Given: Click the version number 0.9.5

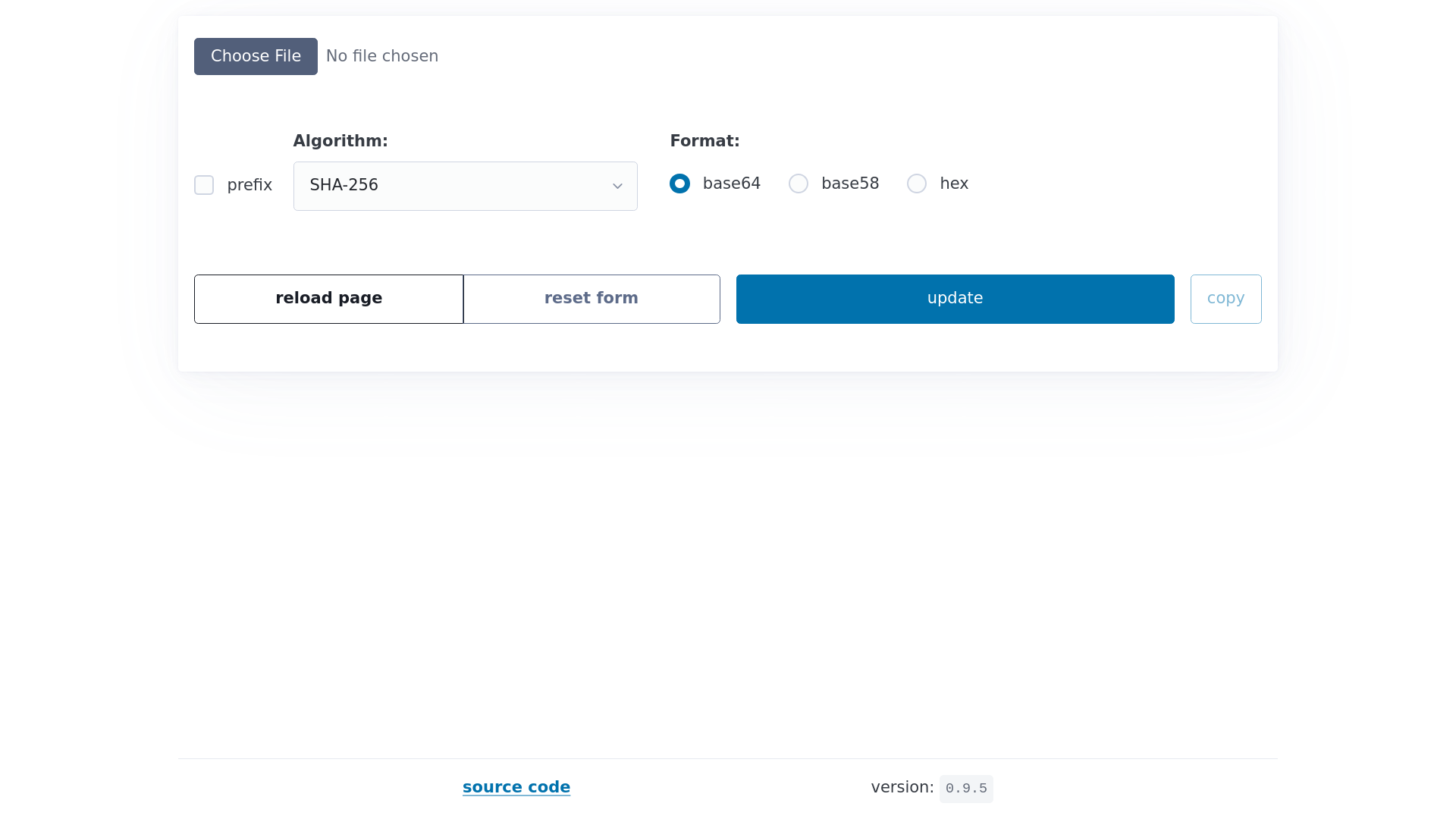Looking at the screenshot, I should (x=966, y=789).
